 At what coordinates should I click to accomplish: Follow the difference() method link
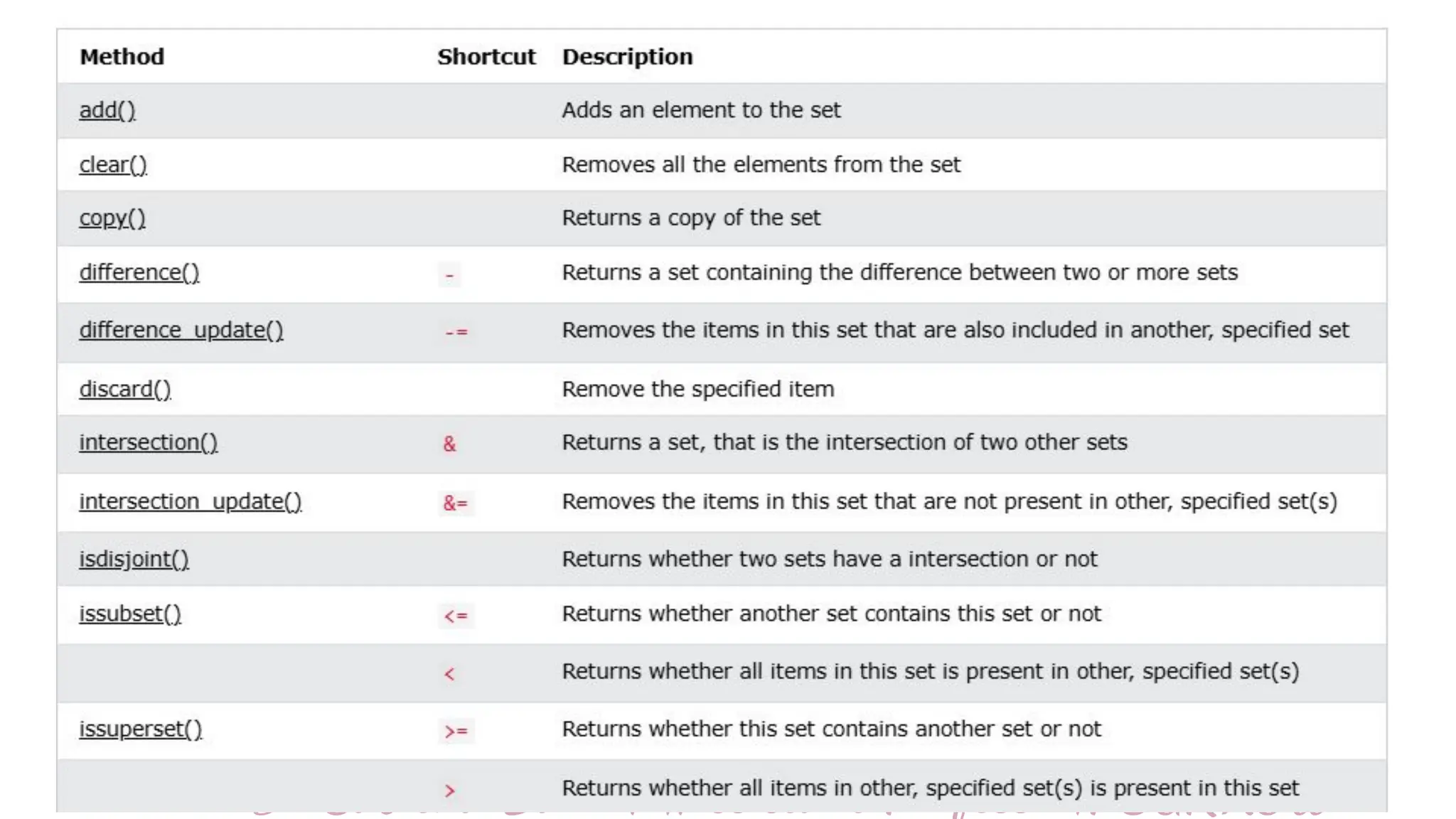pyautogui.click(x=139, y=272)
